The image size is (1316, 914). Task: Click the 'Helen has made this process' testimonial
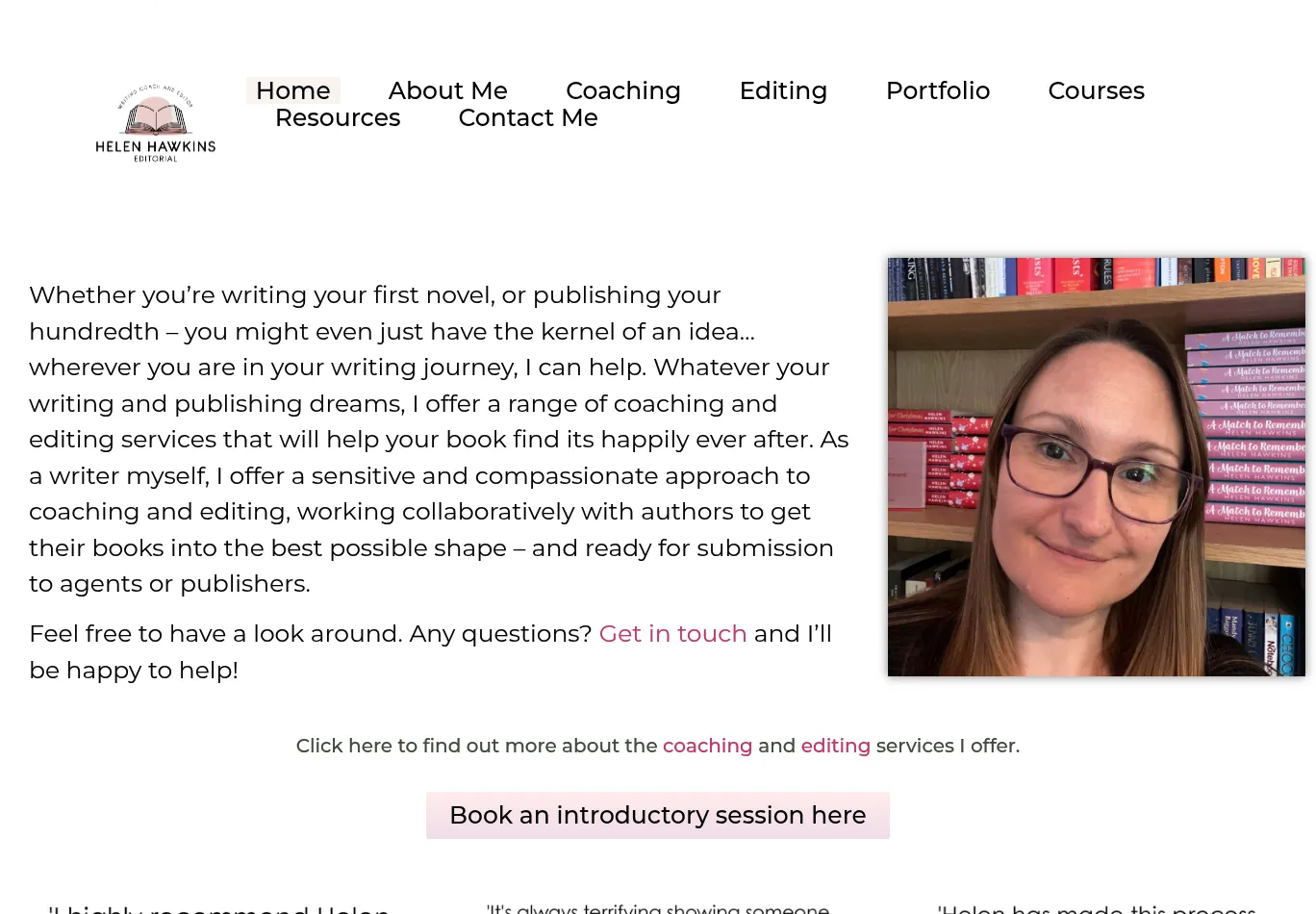[1097, 907]
